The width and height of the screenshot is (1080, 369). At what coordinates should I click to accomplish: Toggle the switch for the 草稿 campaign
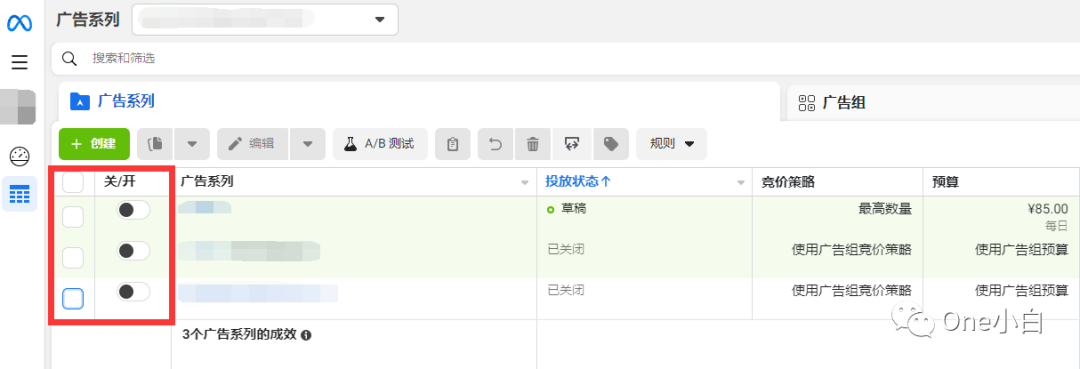click(x=133, y=210)
